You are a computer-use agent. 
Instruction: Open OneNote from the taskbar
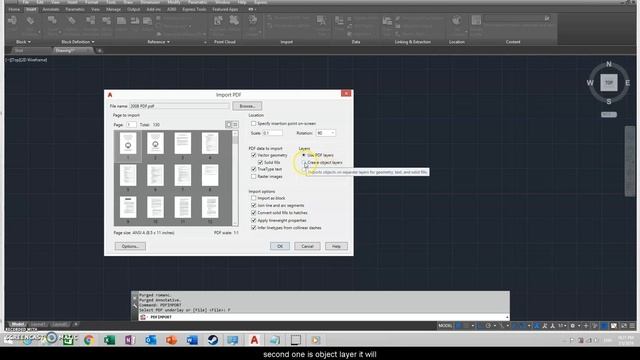point(130,340)
